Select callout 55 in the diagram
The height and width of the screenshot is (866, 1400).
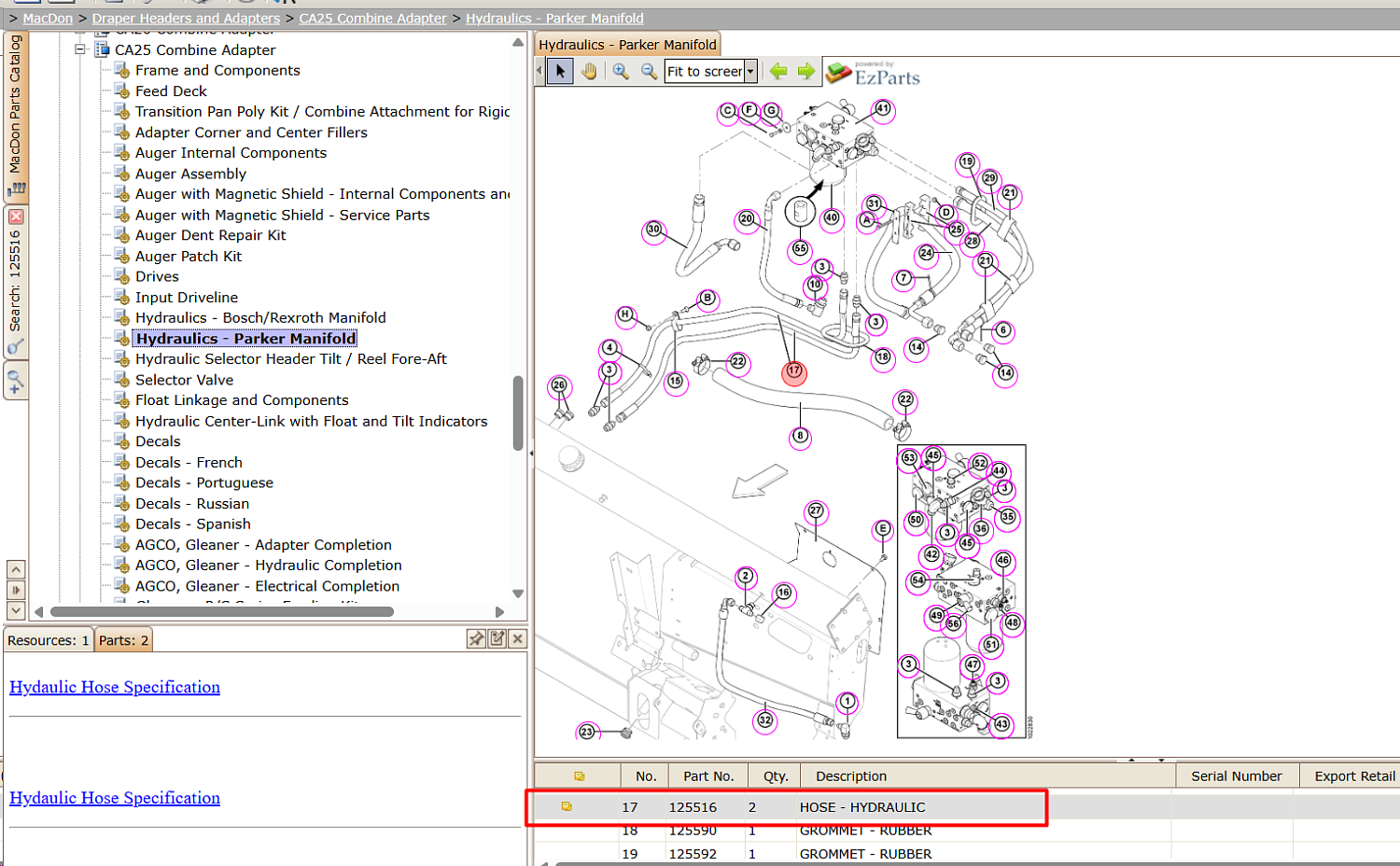pyautogui.click(x=800, y=249)
